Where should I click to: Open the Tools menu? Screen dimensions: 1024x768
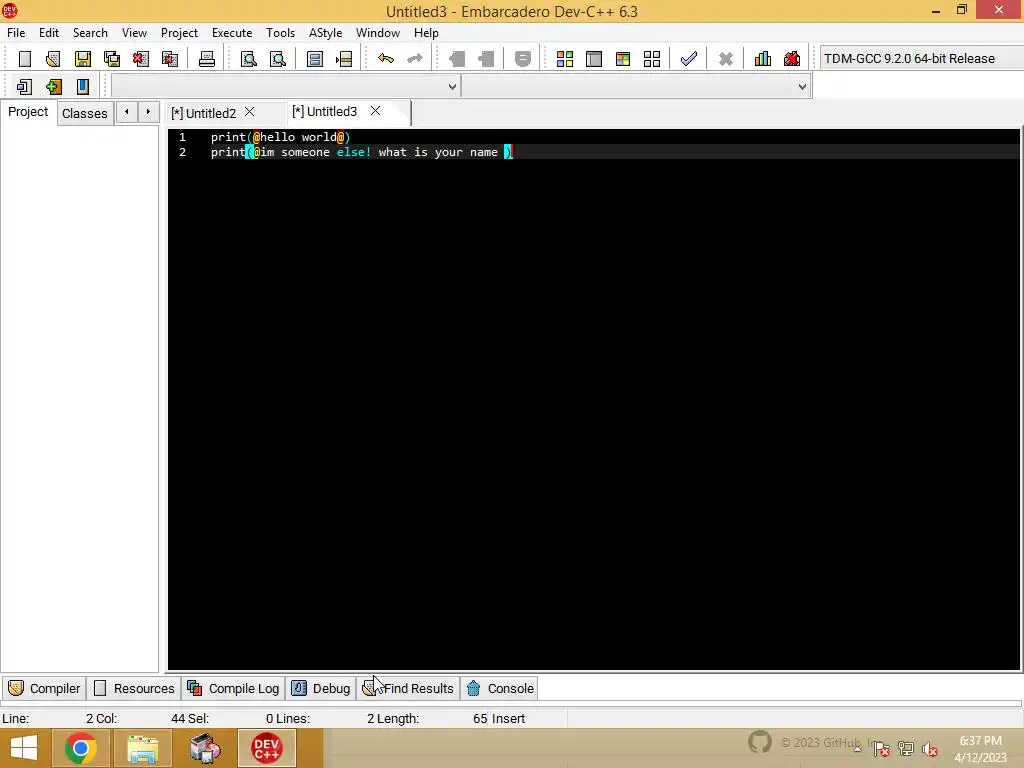coord(280,33)
